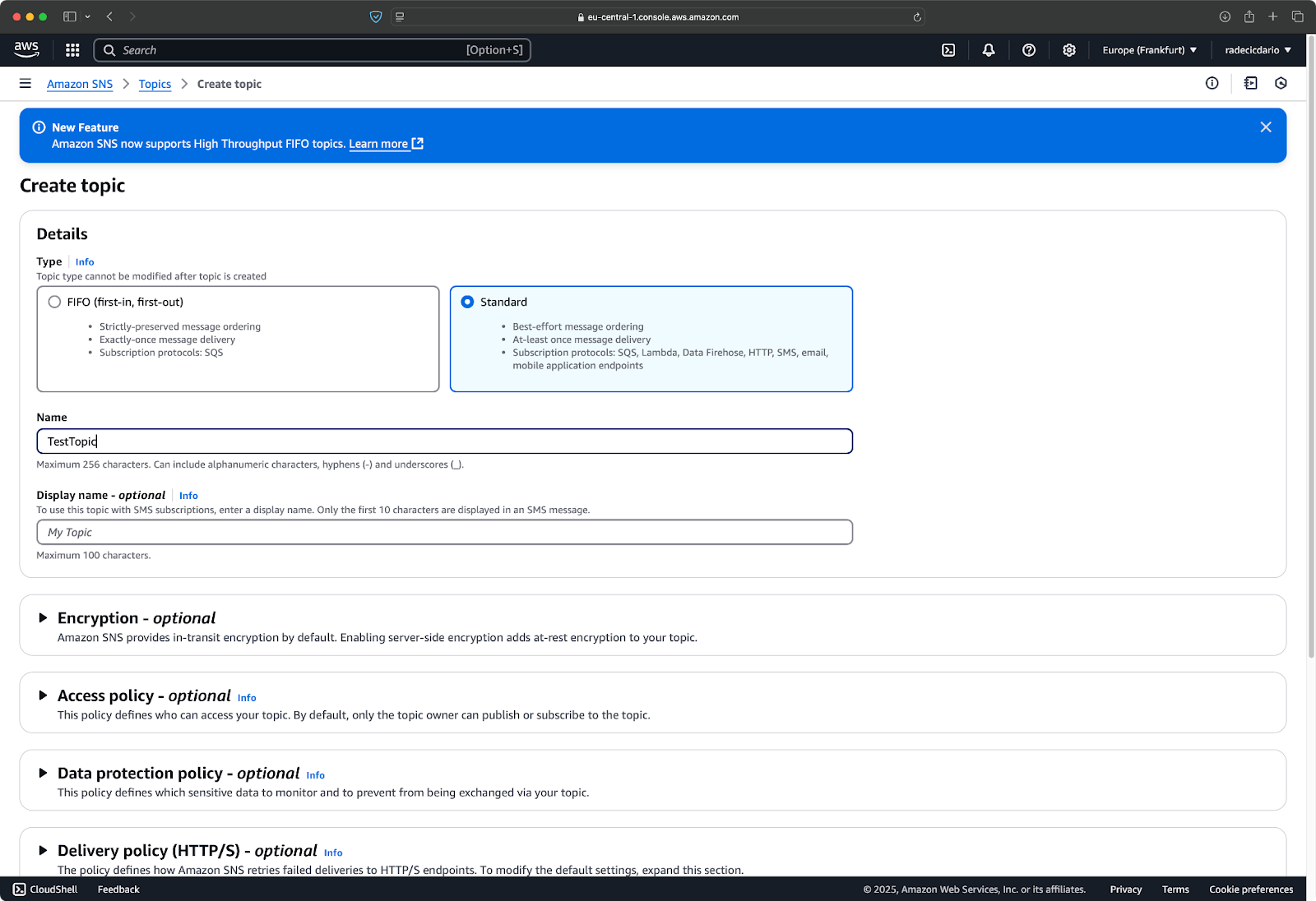
Task: Expand the Data protection policy section
Action: 43,773
